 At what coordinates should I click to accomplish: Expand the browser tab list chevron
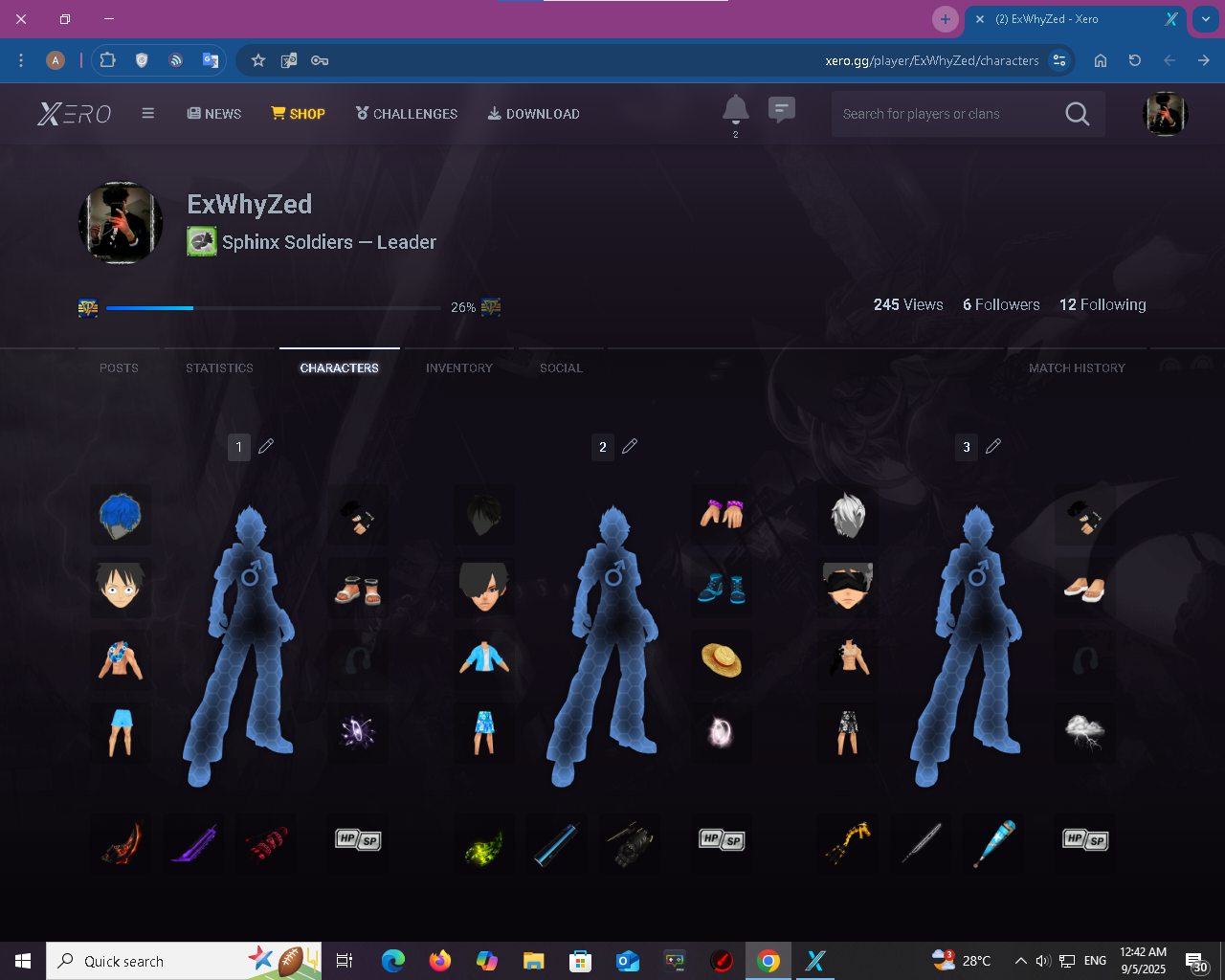[x=1205, y=19]
